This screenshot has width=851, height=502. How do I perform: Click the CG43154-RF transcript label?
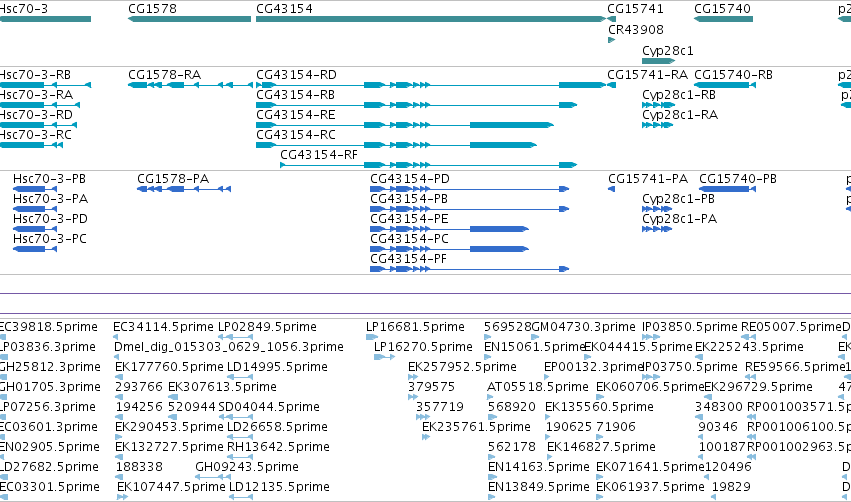click(319, 155)
